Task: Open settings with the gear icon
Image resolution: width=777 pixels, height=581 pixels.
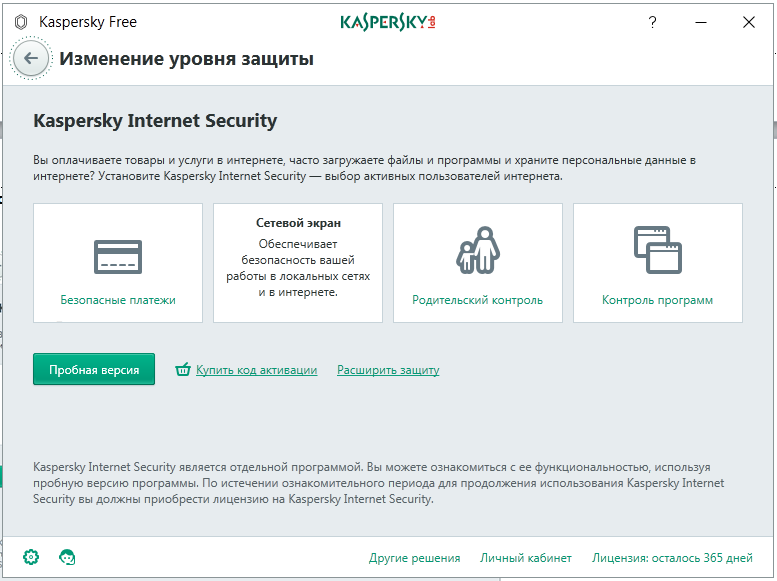Action: click(x=31, y=557)
